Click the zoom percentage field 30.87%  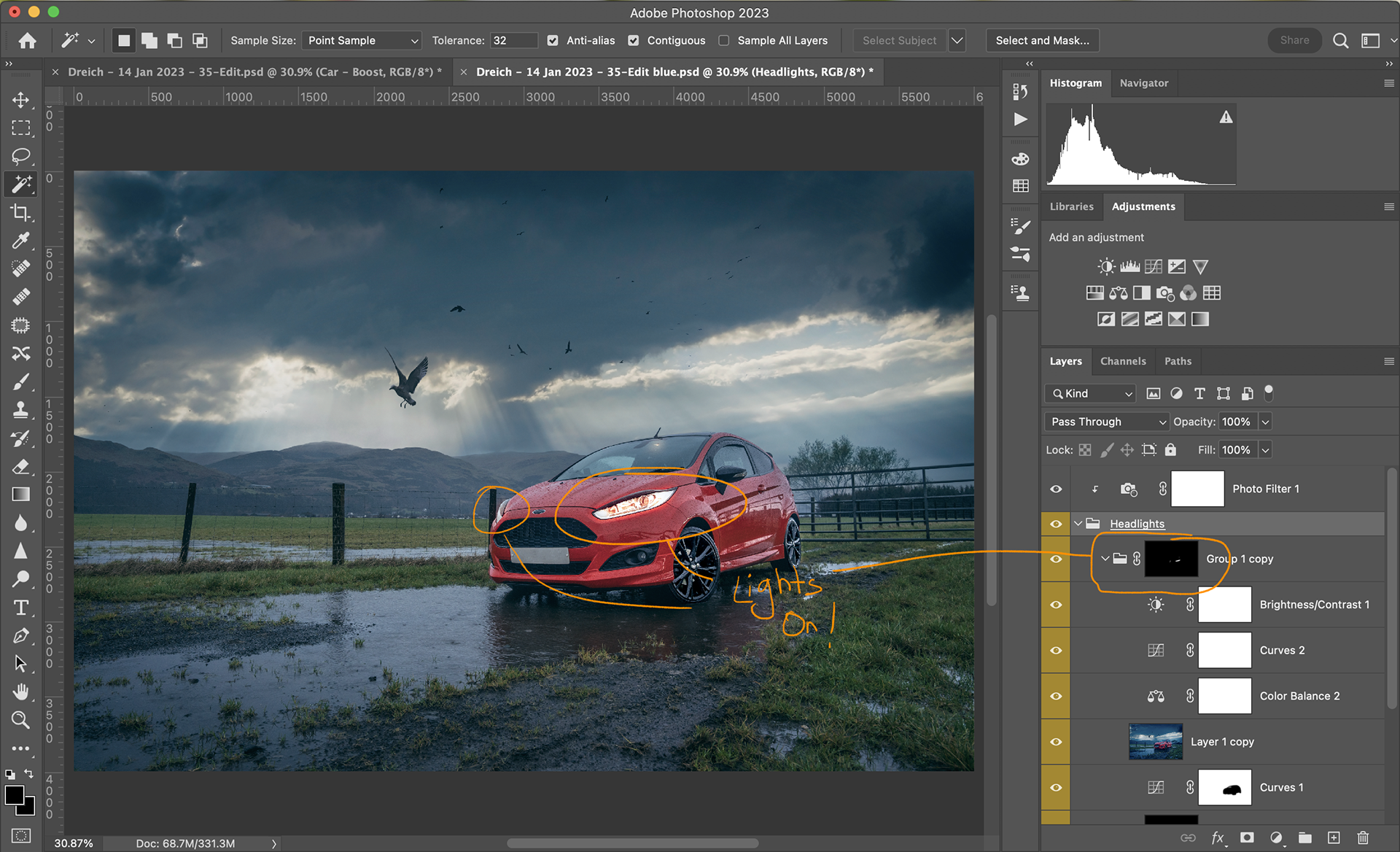click(x=74, y=843)
